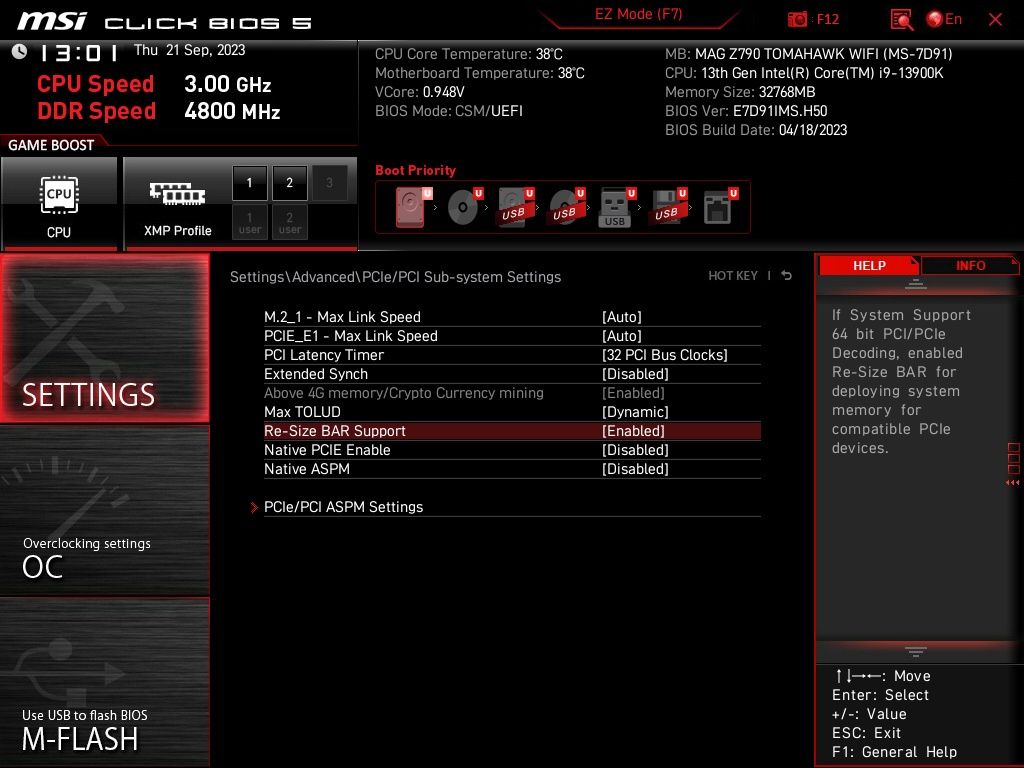This screenshot has width=1024, height=768.
Task: Select the optical disc boot device icon
Action: 464,207
